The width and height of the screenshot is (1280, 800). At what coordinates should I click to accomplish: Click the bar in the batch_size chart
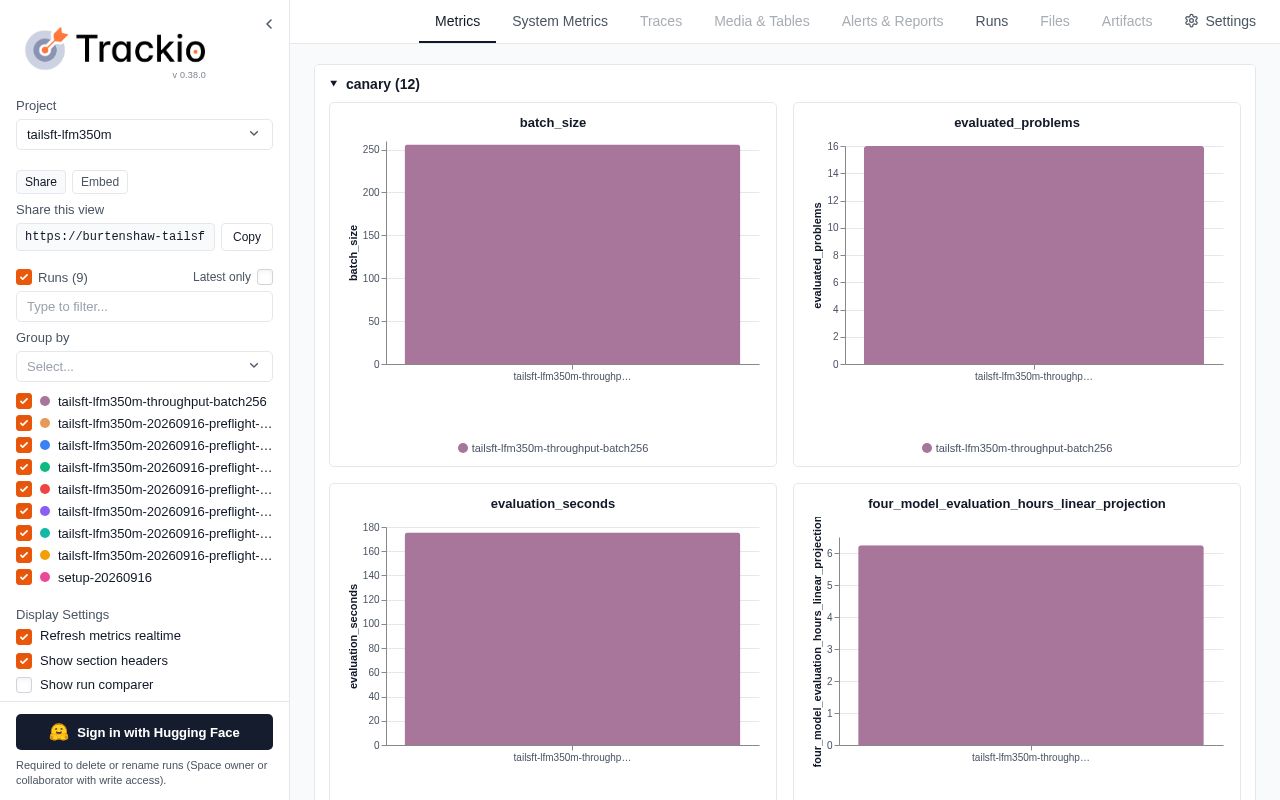572,255
